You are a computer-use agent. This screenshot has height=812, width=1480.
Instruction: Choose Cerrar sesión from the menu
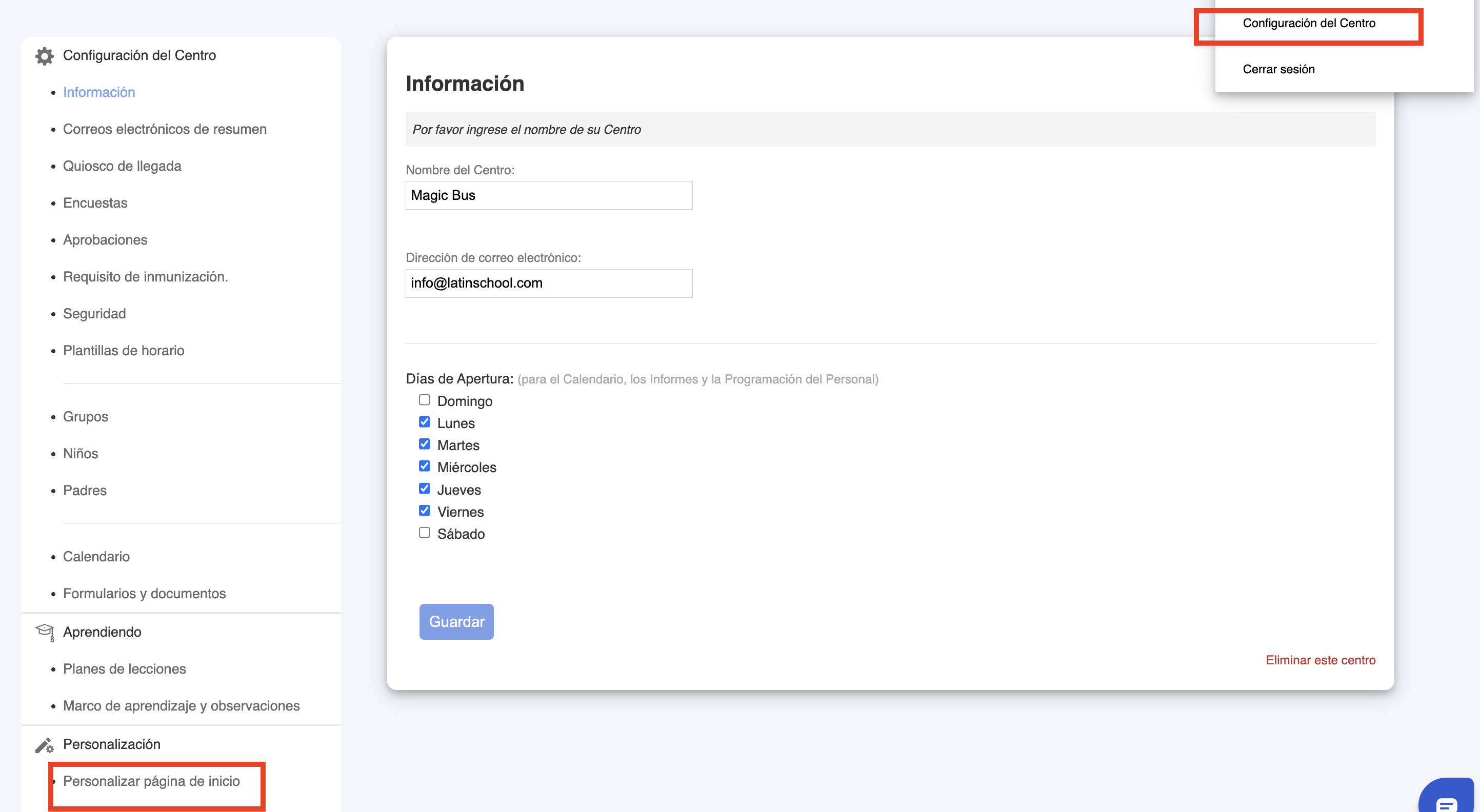(1278, 70)
